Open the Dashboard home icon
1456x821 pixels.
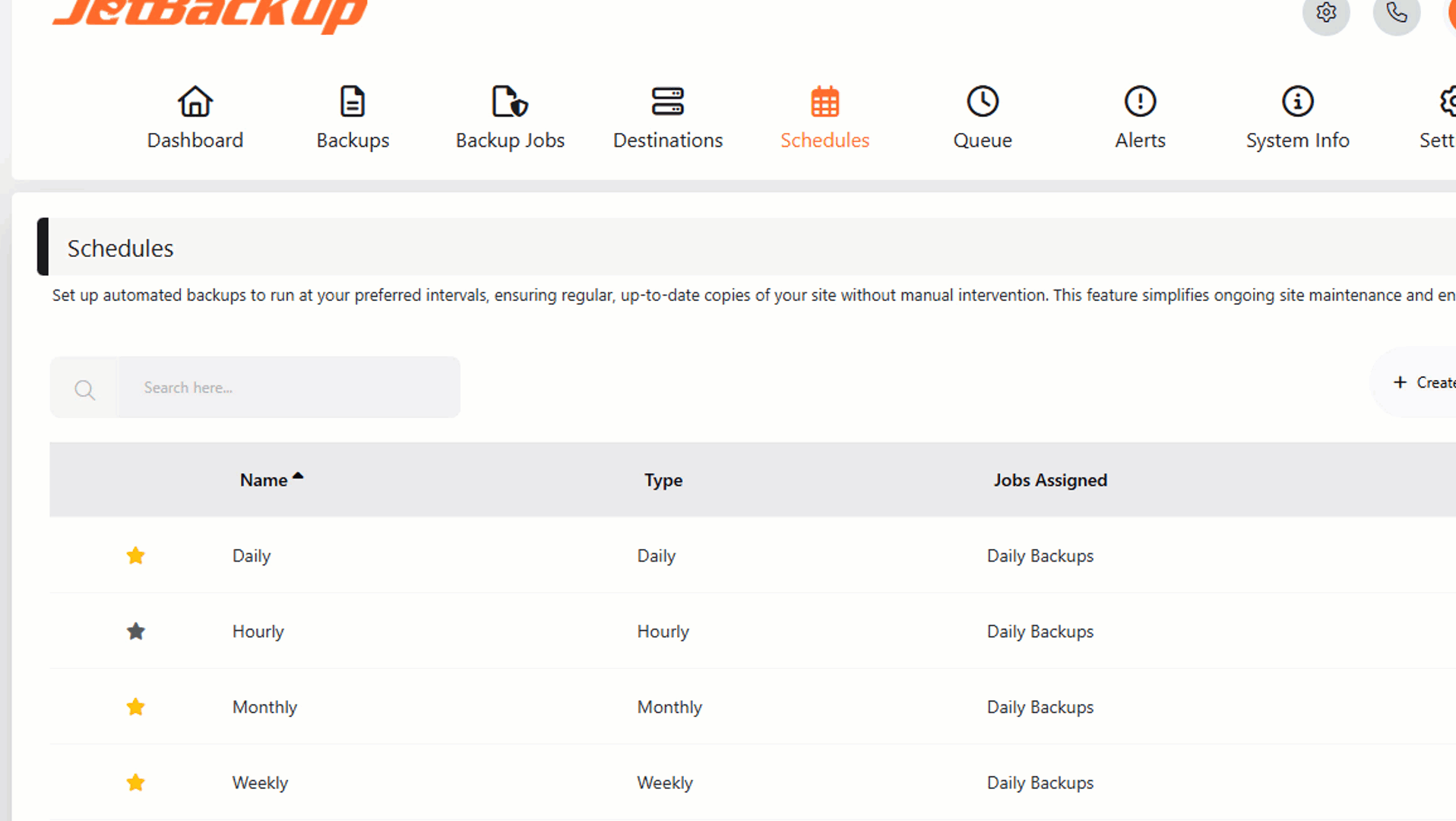click(x=195, y=102)
